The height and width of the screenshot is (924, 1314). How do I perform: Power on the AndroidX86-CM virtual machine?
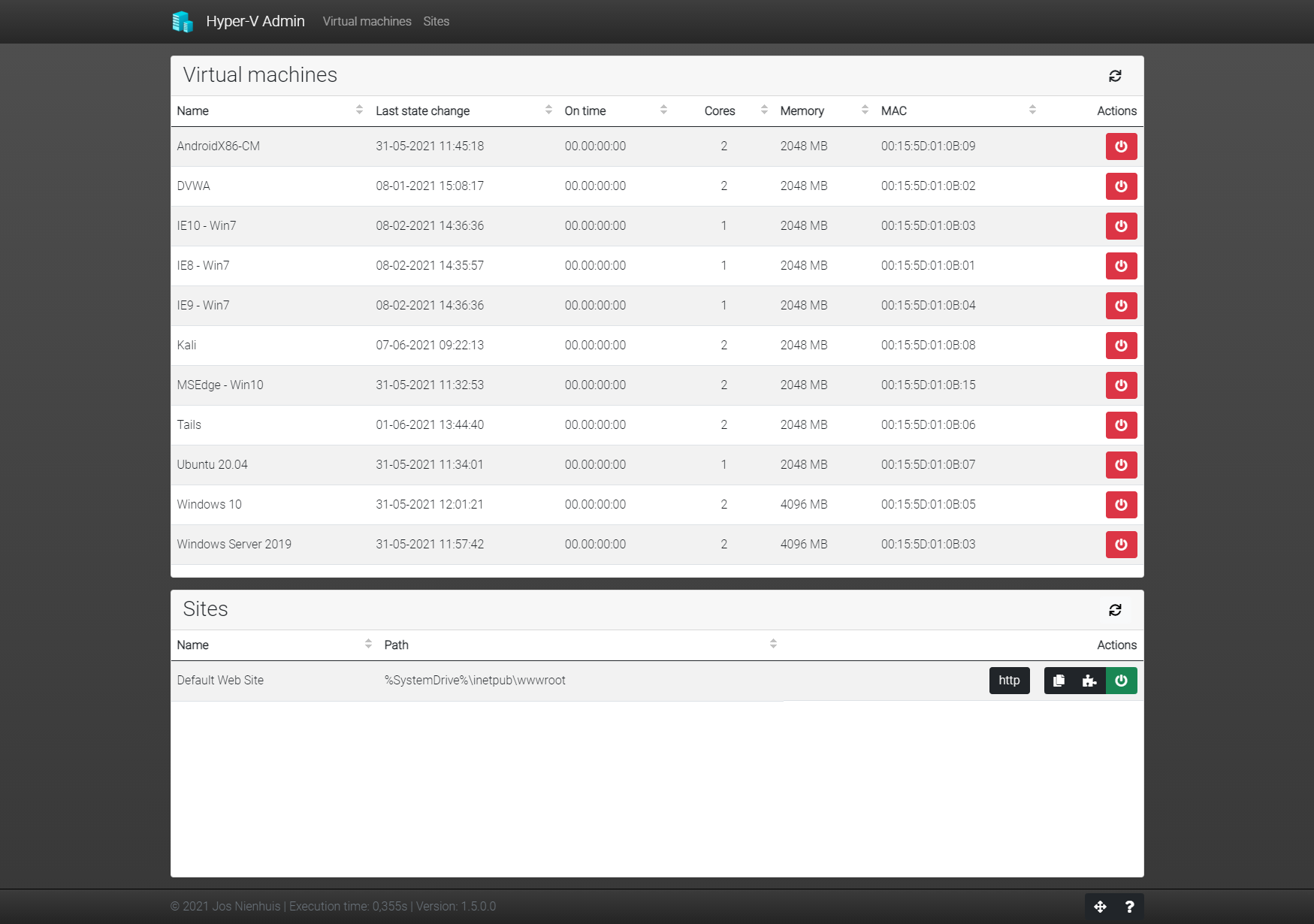(x=1121, y=146)
